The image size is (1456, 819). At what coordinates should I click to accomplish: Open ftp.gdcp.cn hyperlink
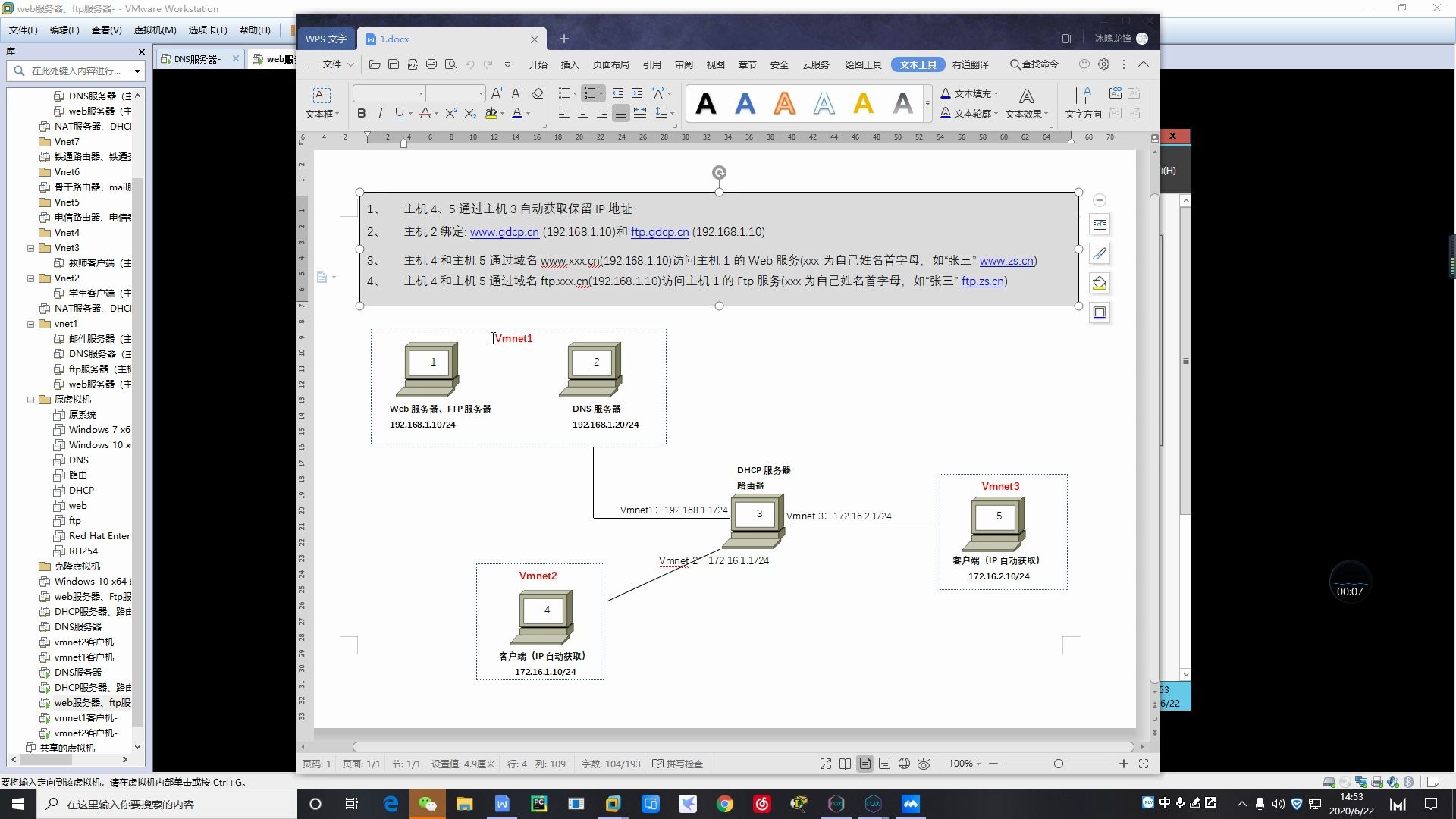point(660,232)
